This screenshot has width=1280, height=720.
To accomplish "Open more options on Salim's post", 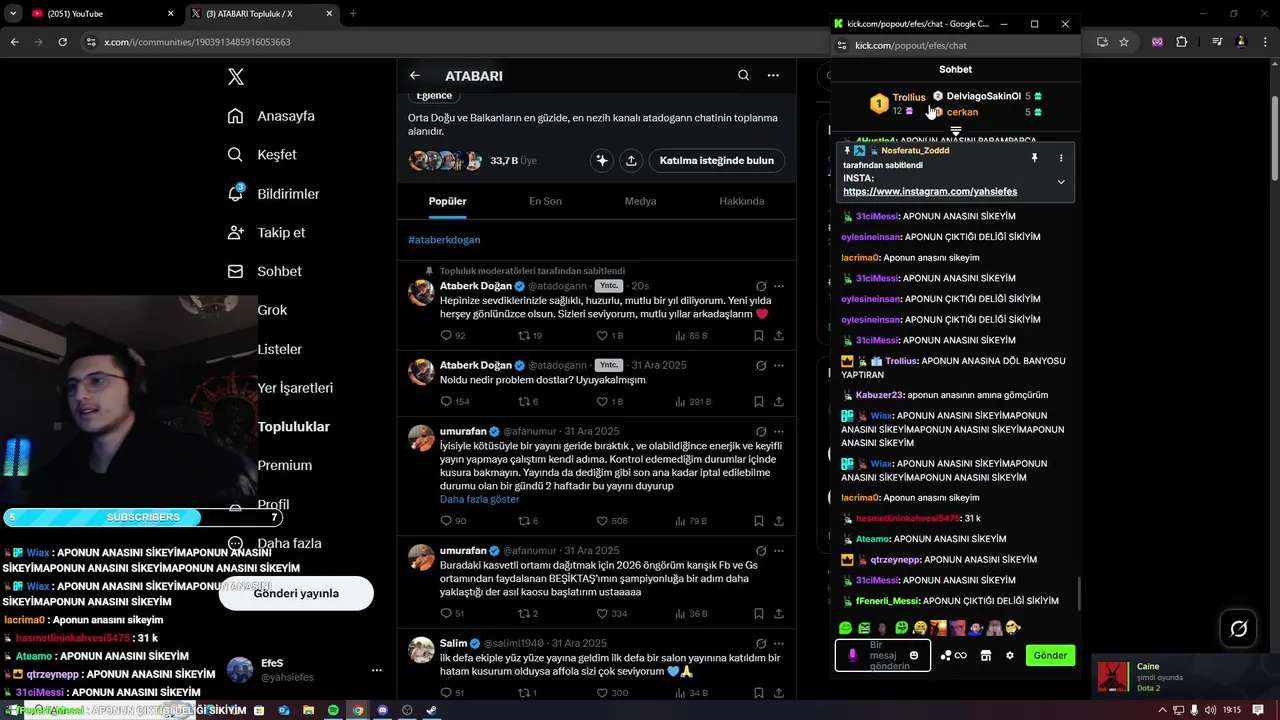I will tap(779, 643).
